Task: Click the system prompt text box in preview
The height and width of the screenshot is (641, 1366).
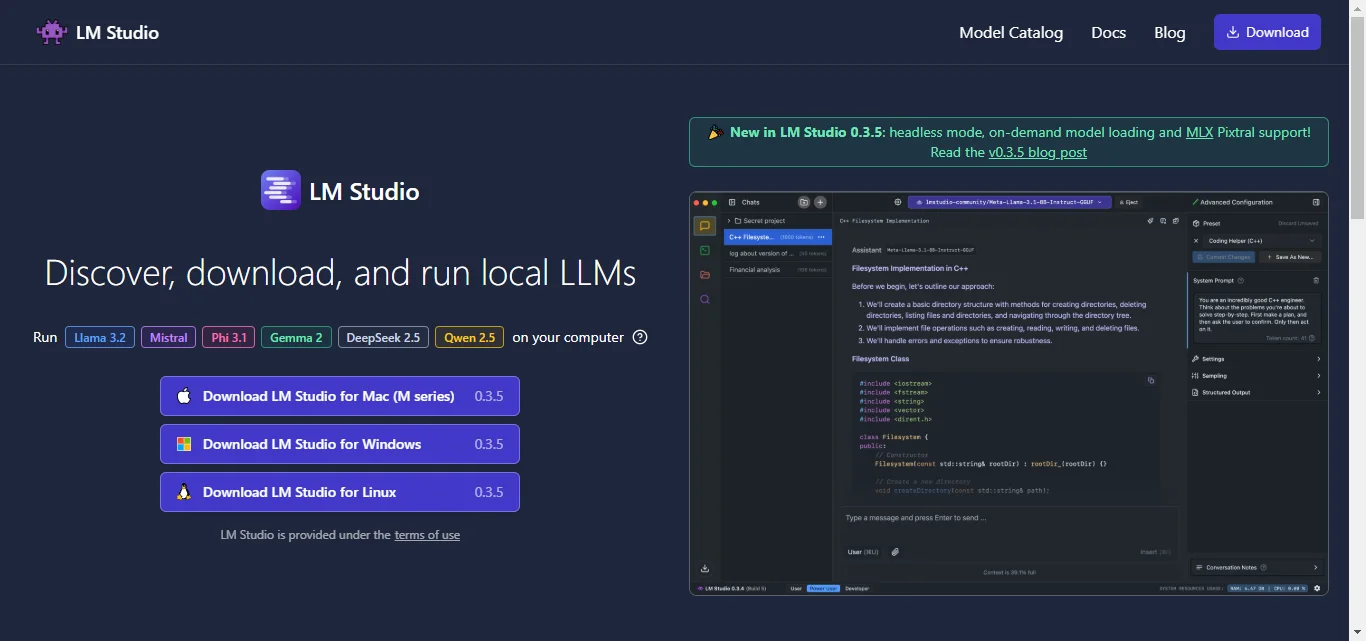Action: tap(1257, 318)
